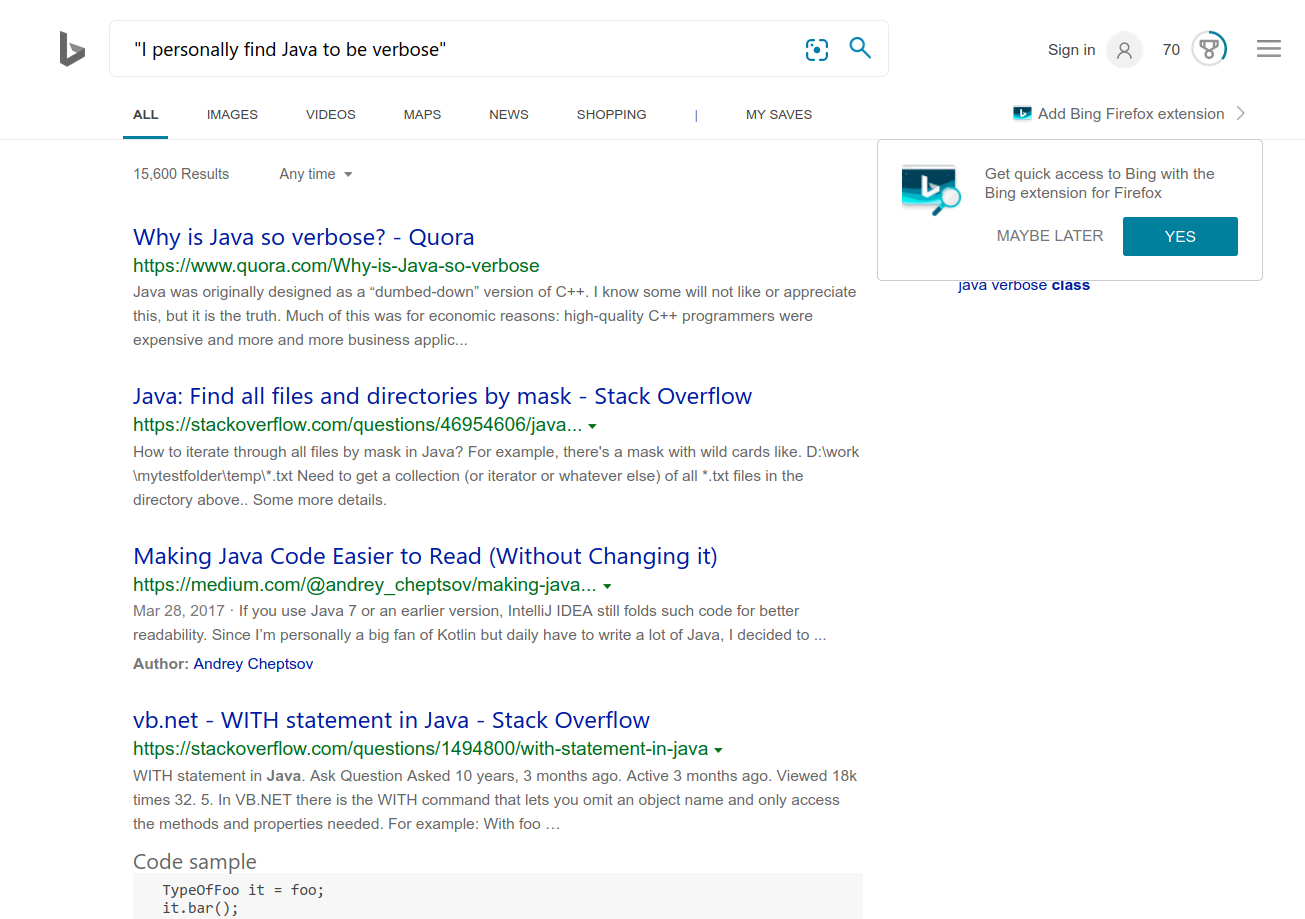Screen dimensions: 1305x919
Task: Click Quora snippet starting 'Java was originally designed'
Action: (x=495, y=316)
